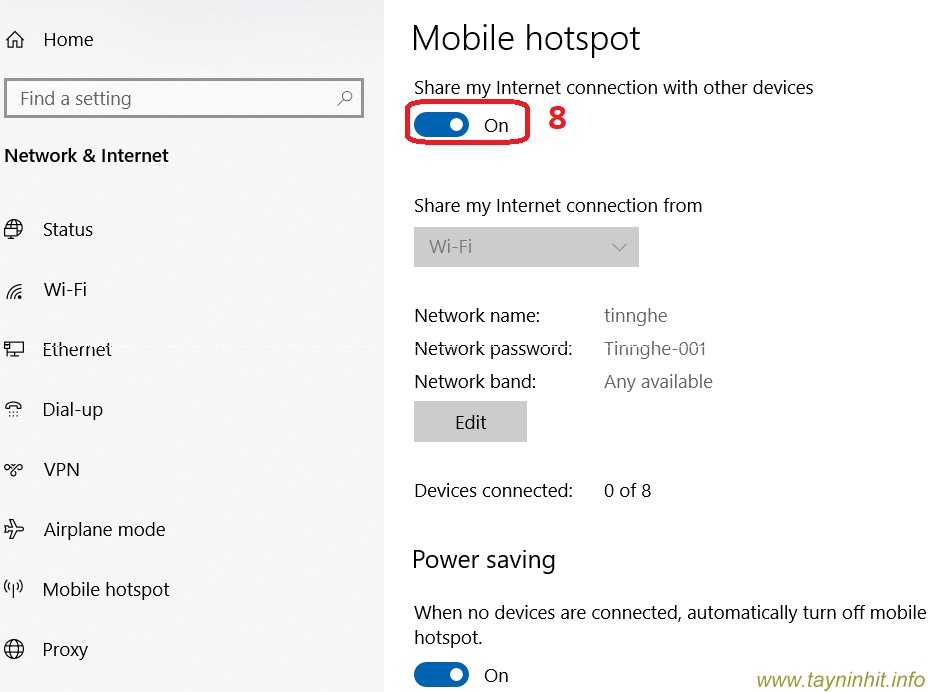The height and width of the screenshot is (692, 928).
Task: Open the Share connection from Wi-Fi dropdown
Action: click(x=526, y=247)
